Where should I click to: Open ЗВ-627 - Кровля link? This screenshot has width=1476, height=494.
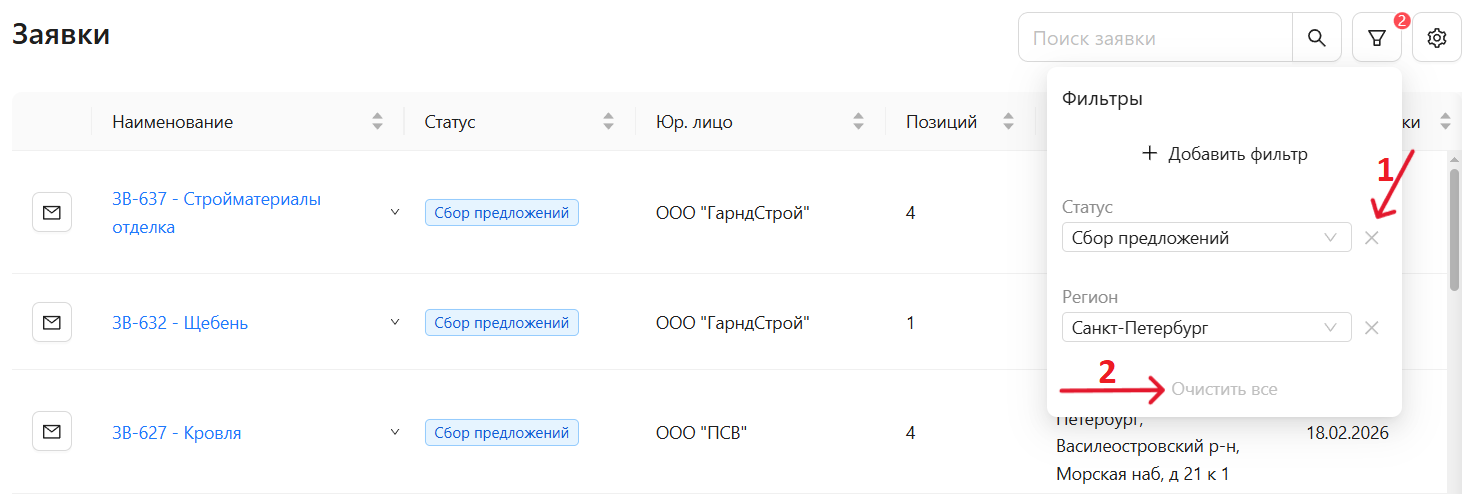176,433
